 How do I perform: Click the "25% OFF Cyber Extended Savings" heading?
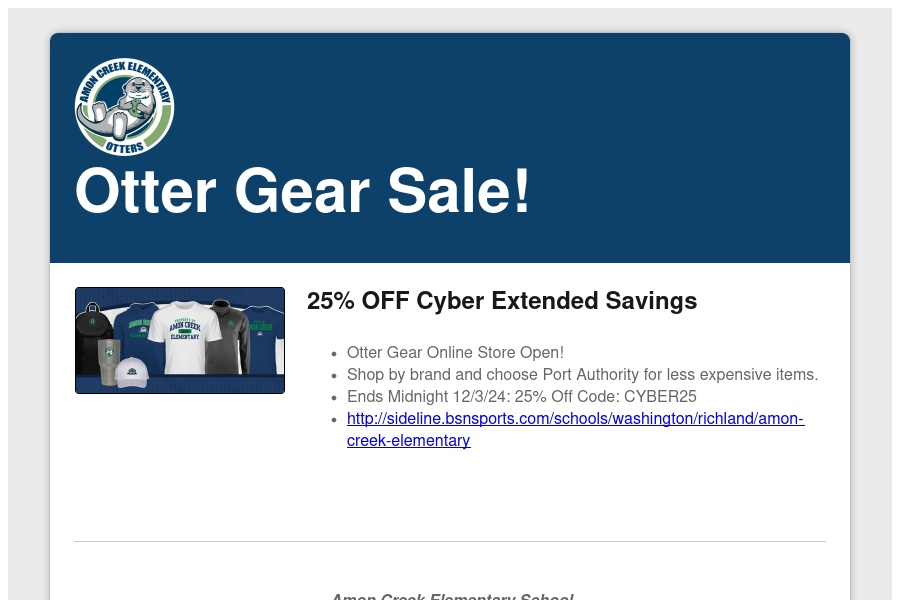pos(501,301)
